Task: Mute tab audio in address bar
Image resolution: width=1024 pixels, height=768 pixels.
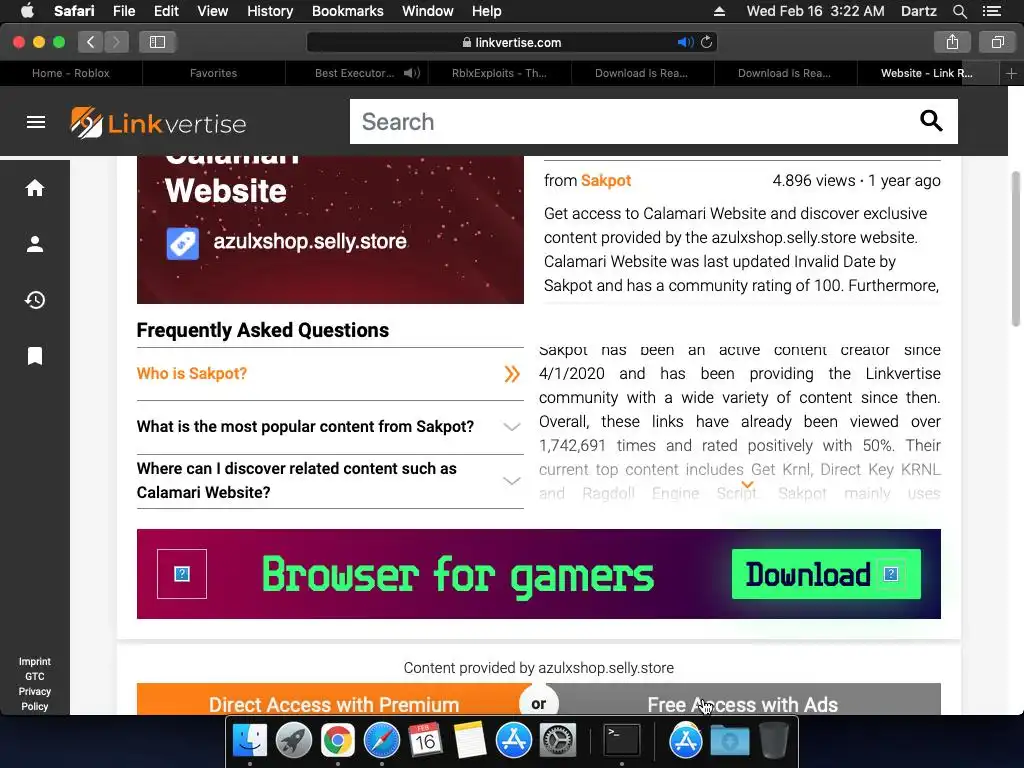Action: 684,42
